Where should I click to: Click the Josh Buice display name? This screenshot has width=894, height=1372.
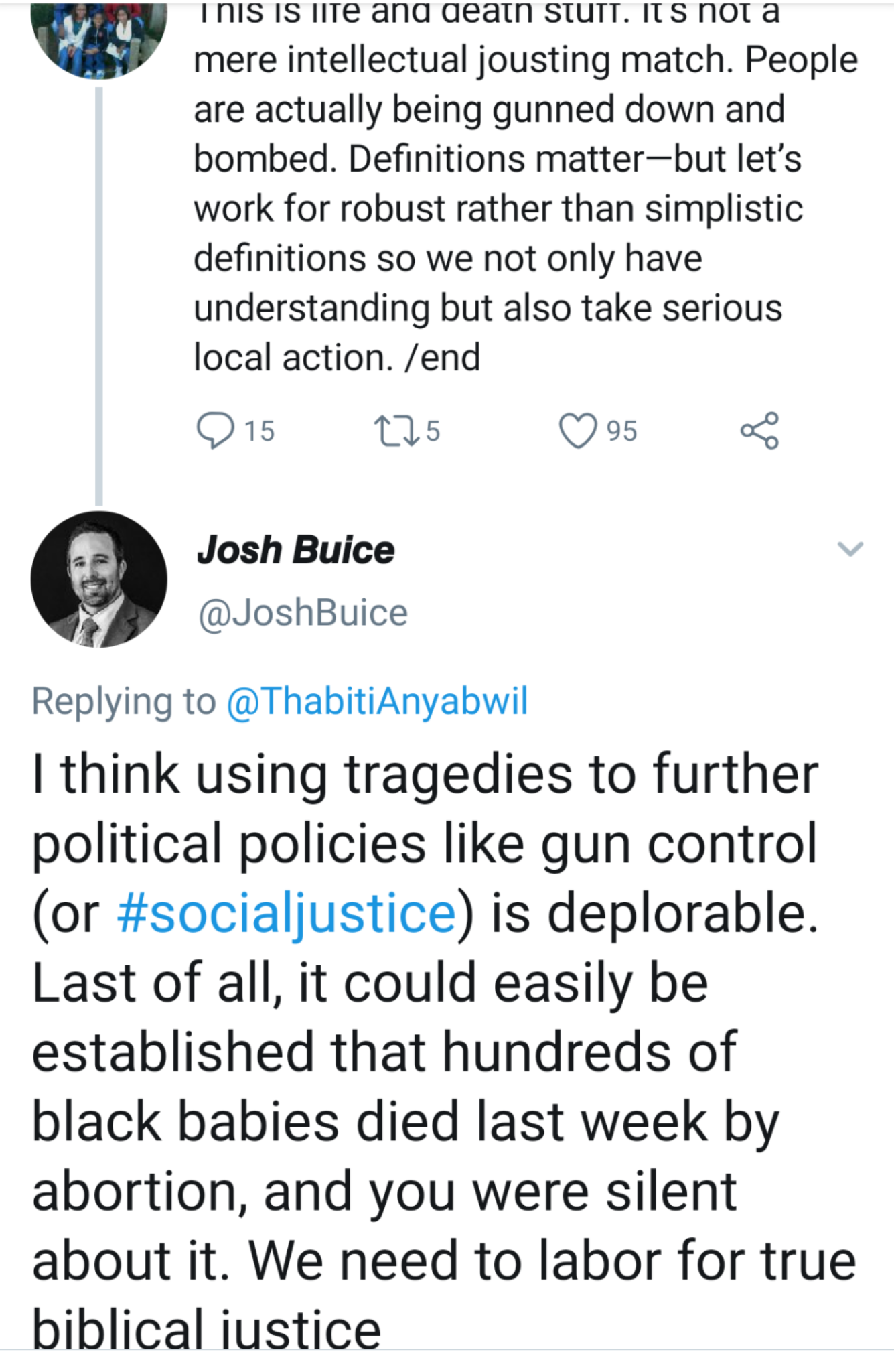295,550
